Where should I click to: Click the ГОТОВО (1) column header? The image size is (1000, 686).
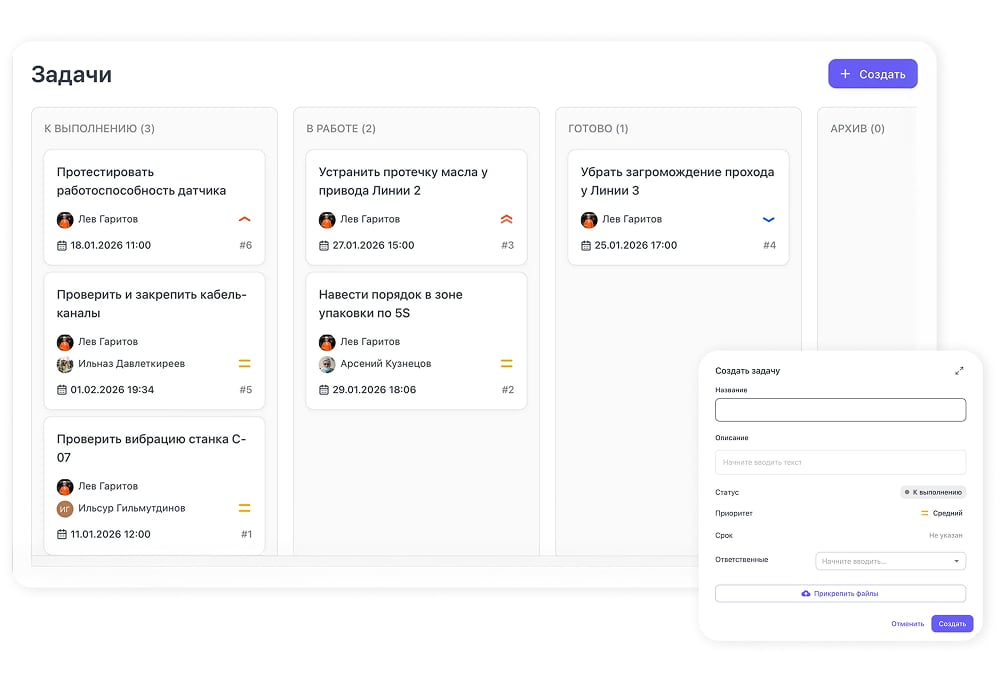tap(598, 129)
